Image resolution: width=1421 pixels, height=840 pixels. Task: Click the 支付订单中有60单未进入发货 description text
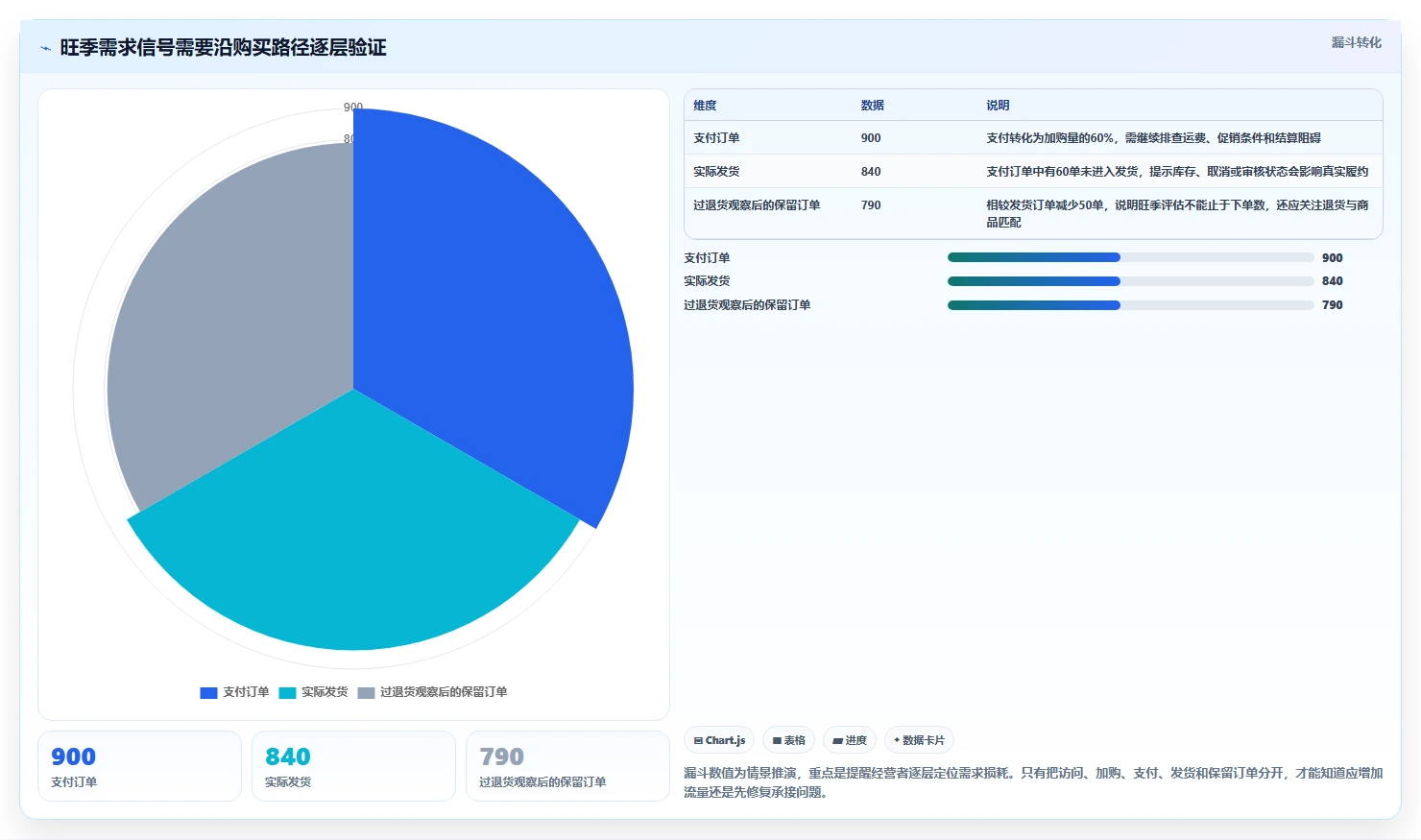click(1177, 172)
